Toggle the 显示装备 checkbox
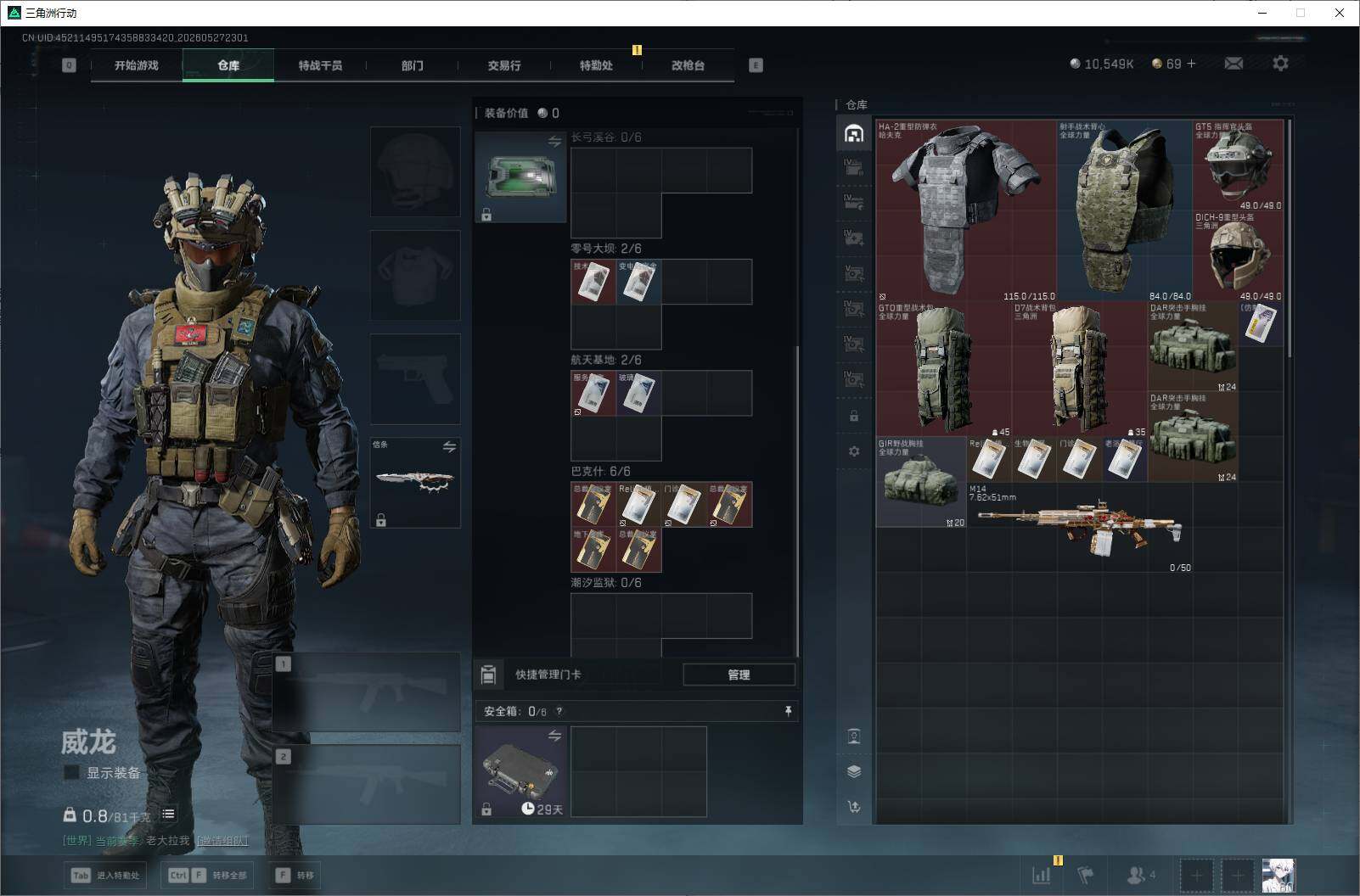The height and width of the screenshot is (896, 1360). [72, 772]
